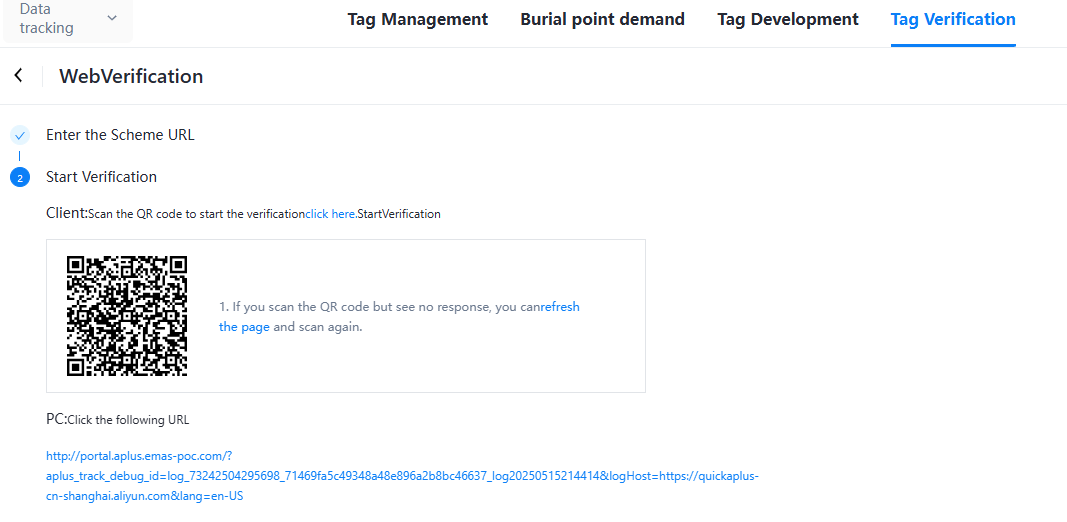Click the 'Enter the Scheme URL' step label
1067x522 pixels.
(120, 135)
